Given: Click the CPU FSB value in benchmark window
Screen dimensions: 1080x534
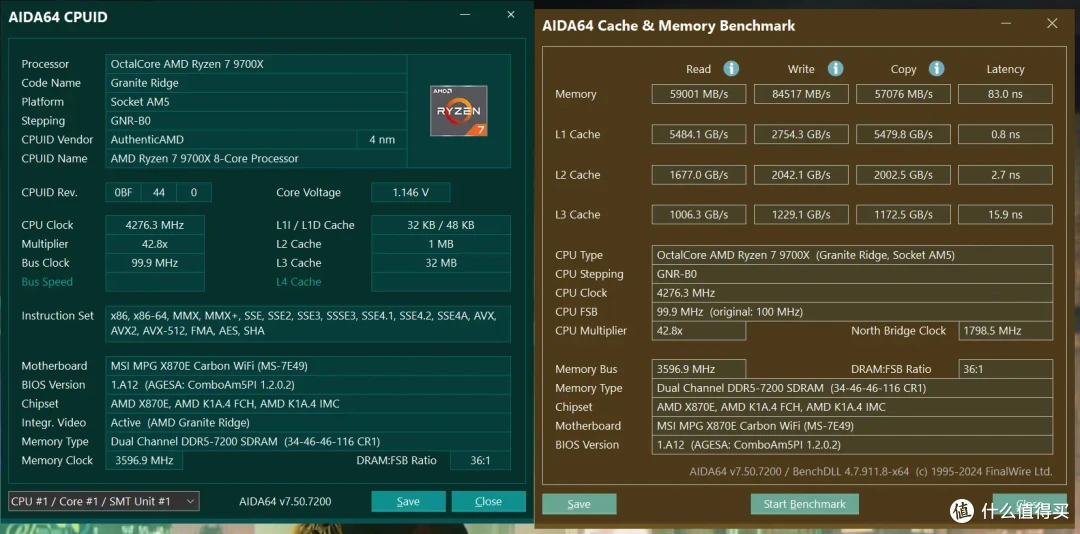Looking at the screenshot, I should tap(852, 311).
